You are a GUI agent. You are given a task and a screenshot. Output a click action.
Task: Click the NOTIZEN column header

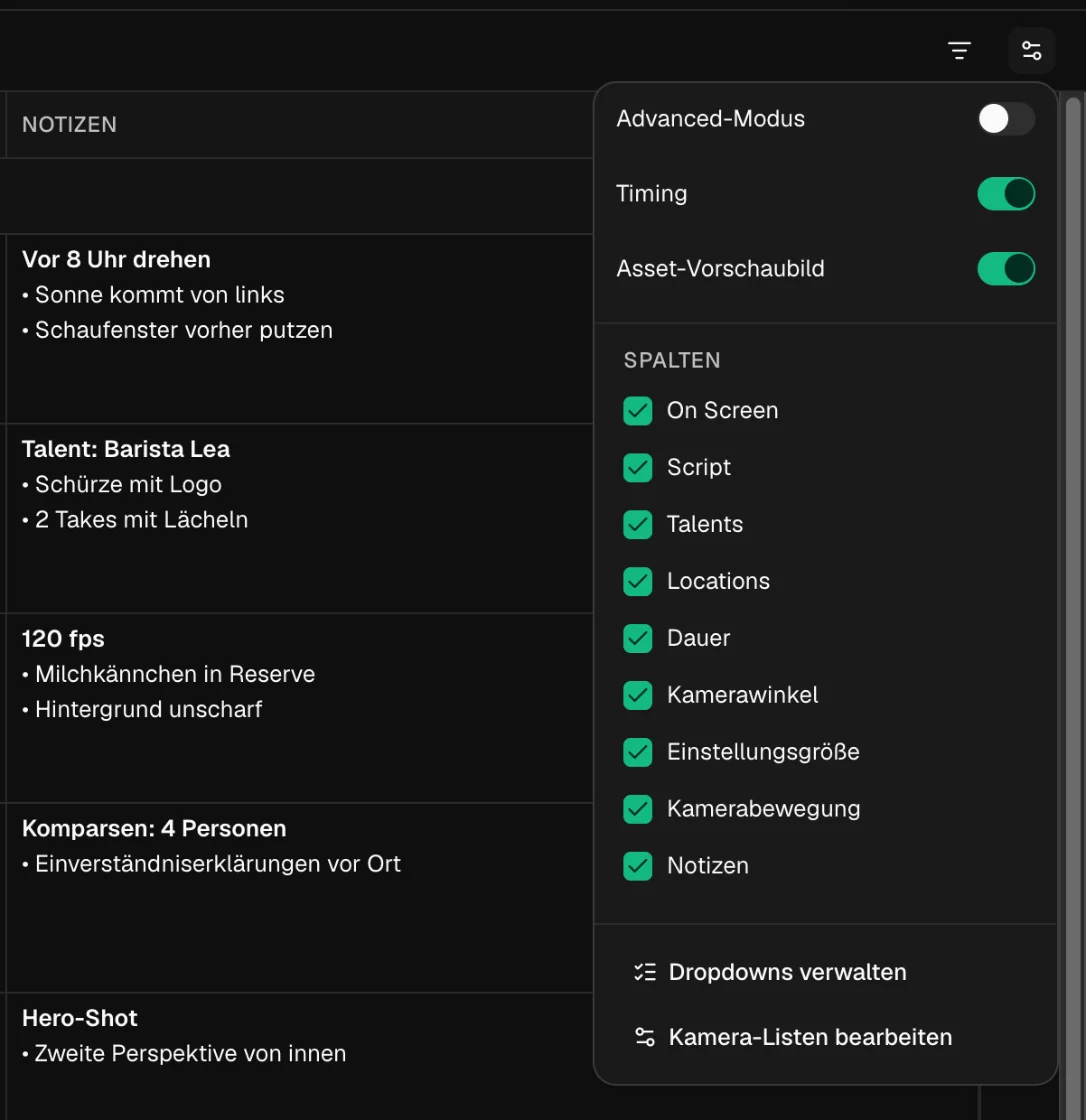pos(69,125)
